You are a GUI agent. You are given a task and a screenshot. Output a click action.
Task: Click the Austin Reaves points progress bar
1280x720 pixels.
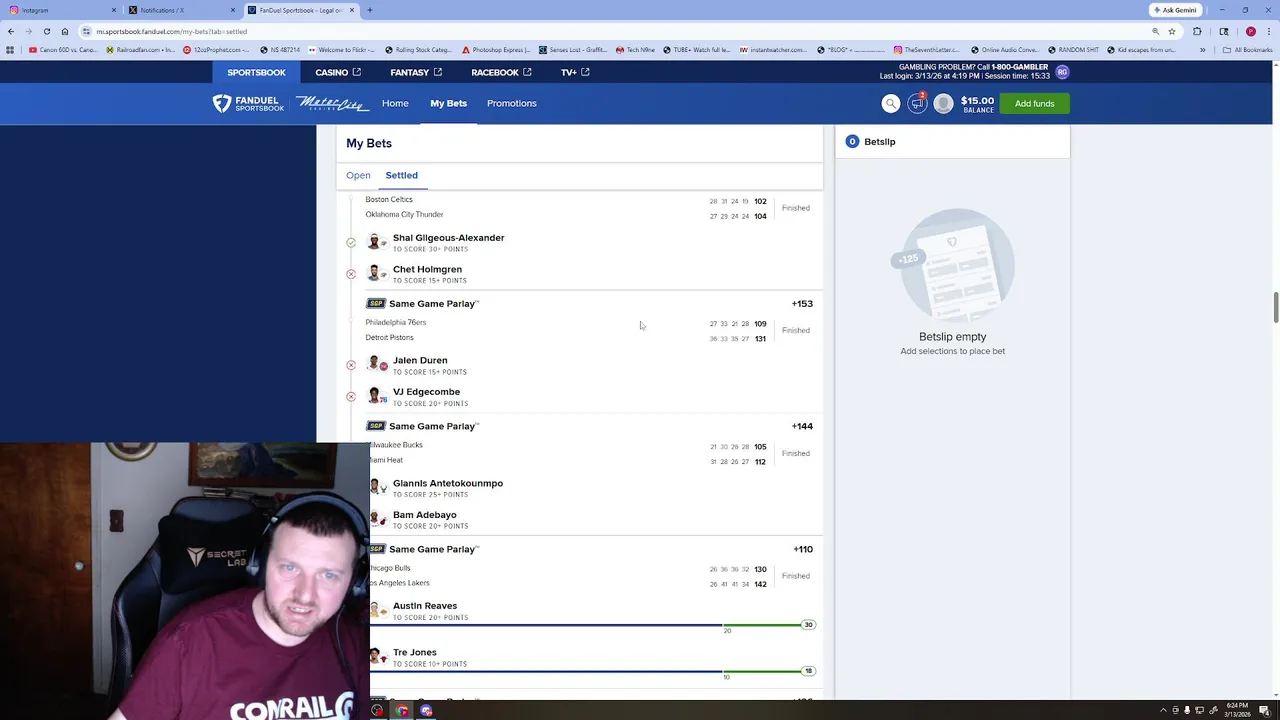[594, 625]
